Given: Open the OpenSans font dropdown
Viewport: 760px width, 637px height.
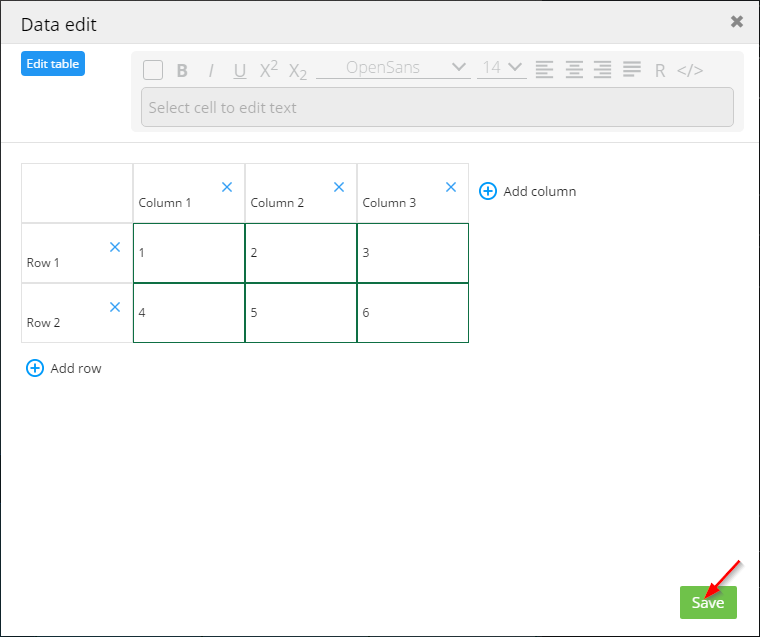Looking at the screenshot, I should pos(392,68).
